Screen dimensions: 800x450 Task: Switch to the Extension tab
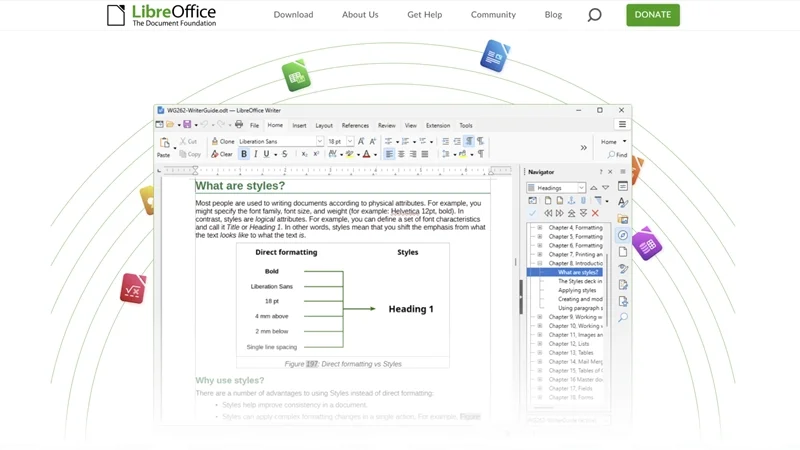click(438, 126)
